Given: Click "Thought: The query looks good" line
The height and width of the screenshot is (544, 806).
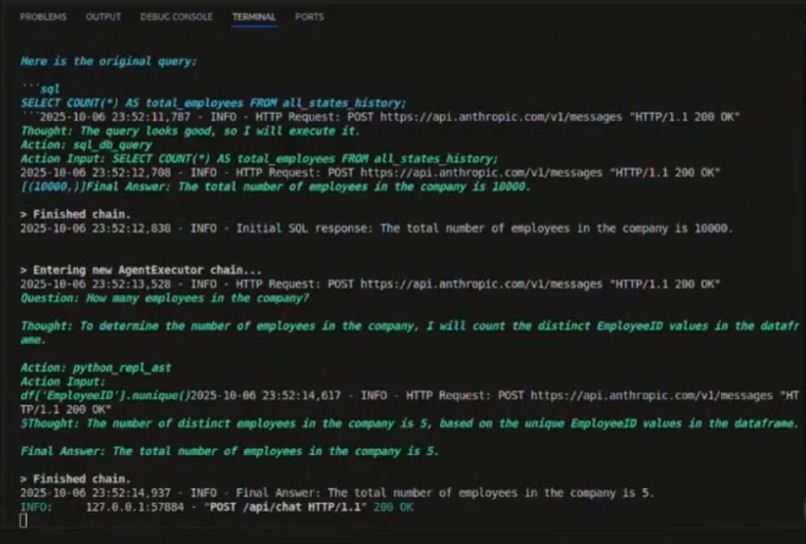Looking at the screenshot, I should 190,131.
